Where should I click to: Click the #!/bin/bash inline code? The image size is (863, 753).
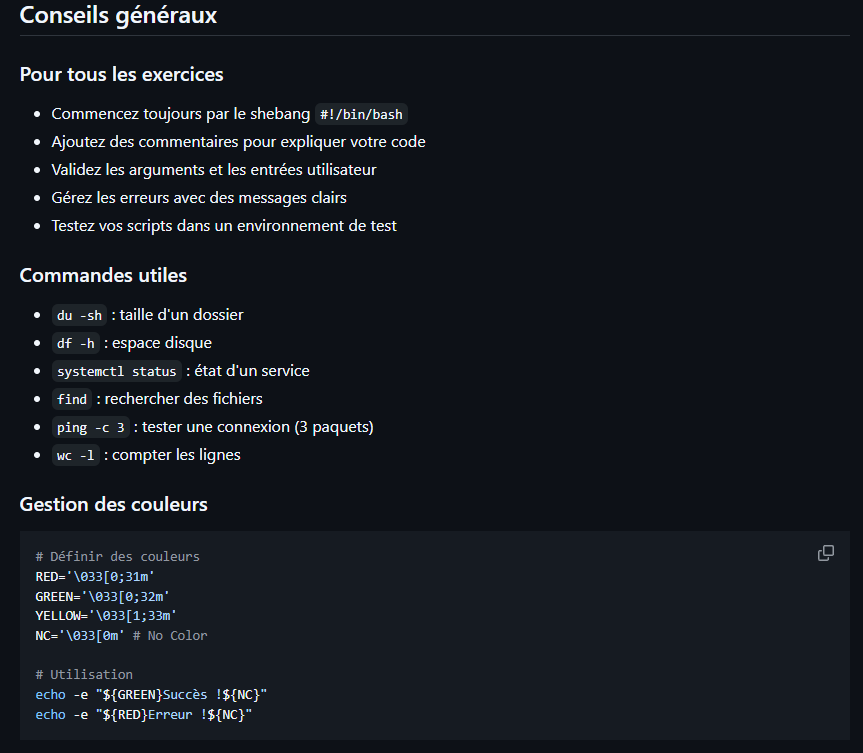click(361, 114)
